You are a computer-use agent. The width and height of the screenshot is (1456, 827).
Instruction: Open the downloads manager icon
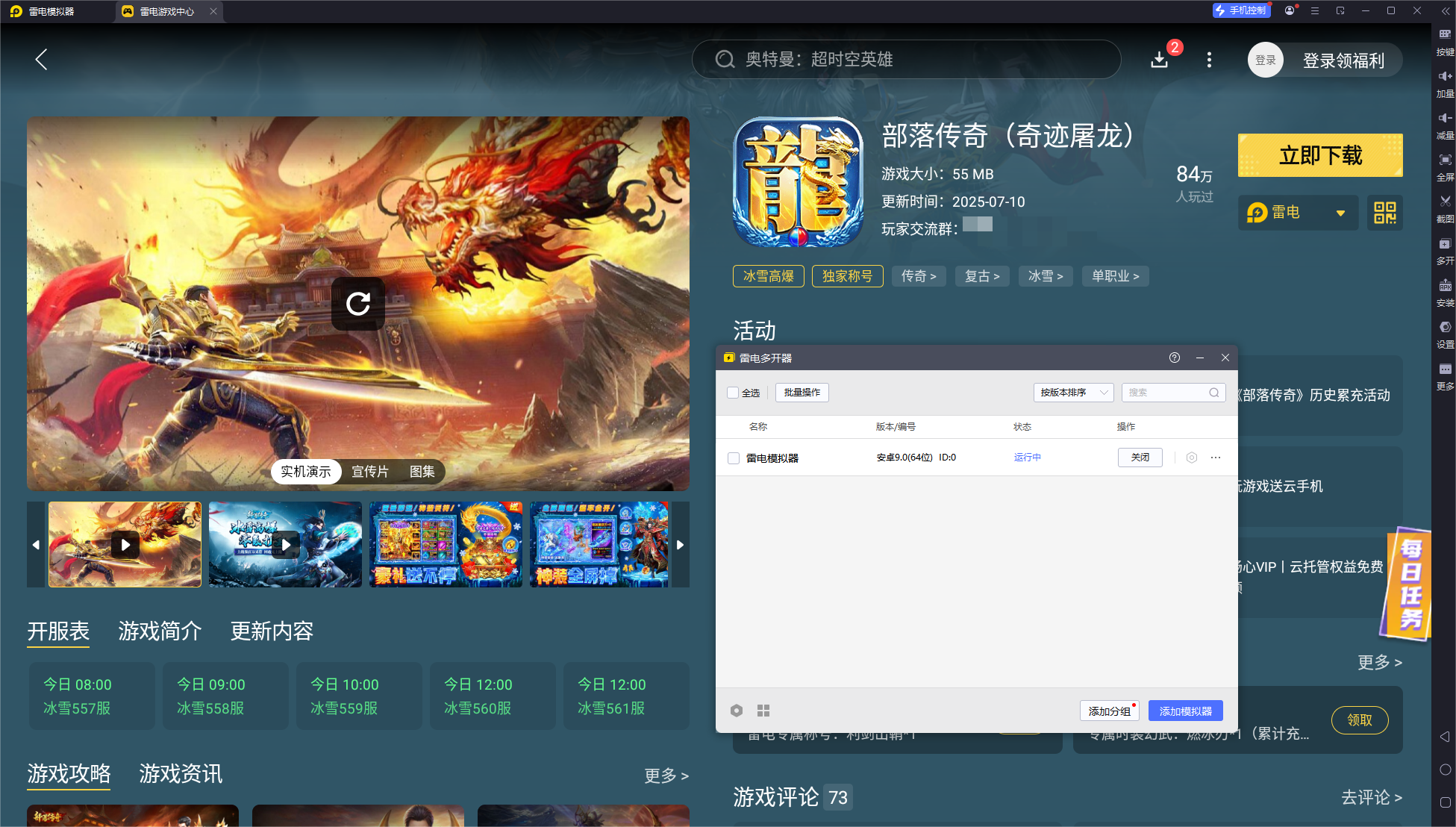click(1159, 60)
